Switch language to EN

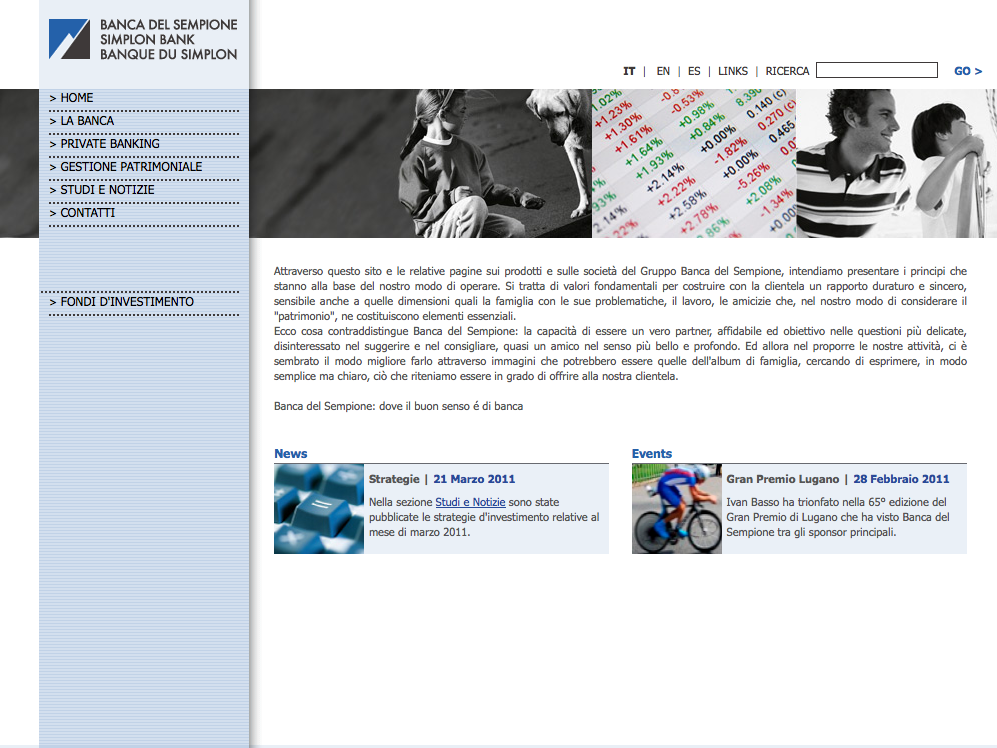coord(663,71)
